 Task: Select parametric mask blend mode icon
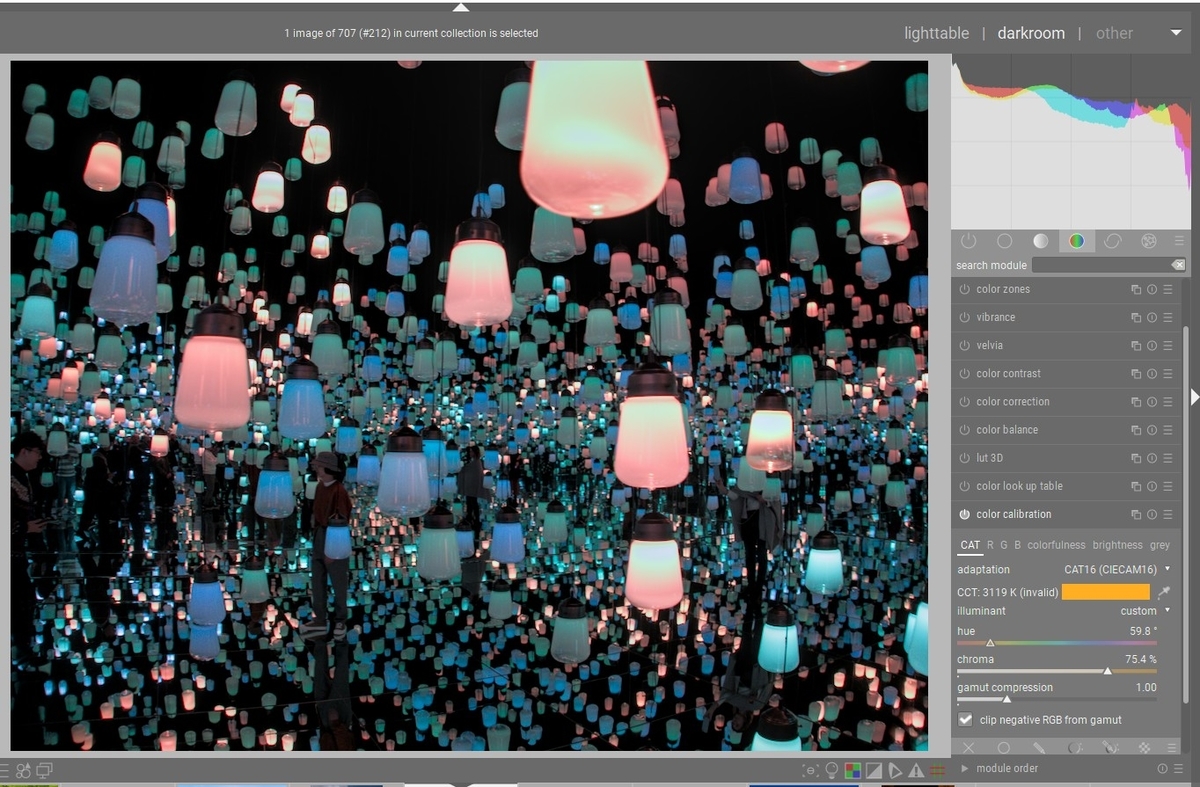[x=1075, y=747]
